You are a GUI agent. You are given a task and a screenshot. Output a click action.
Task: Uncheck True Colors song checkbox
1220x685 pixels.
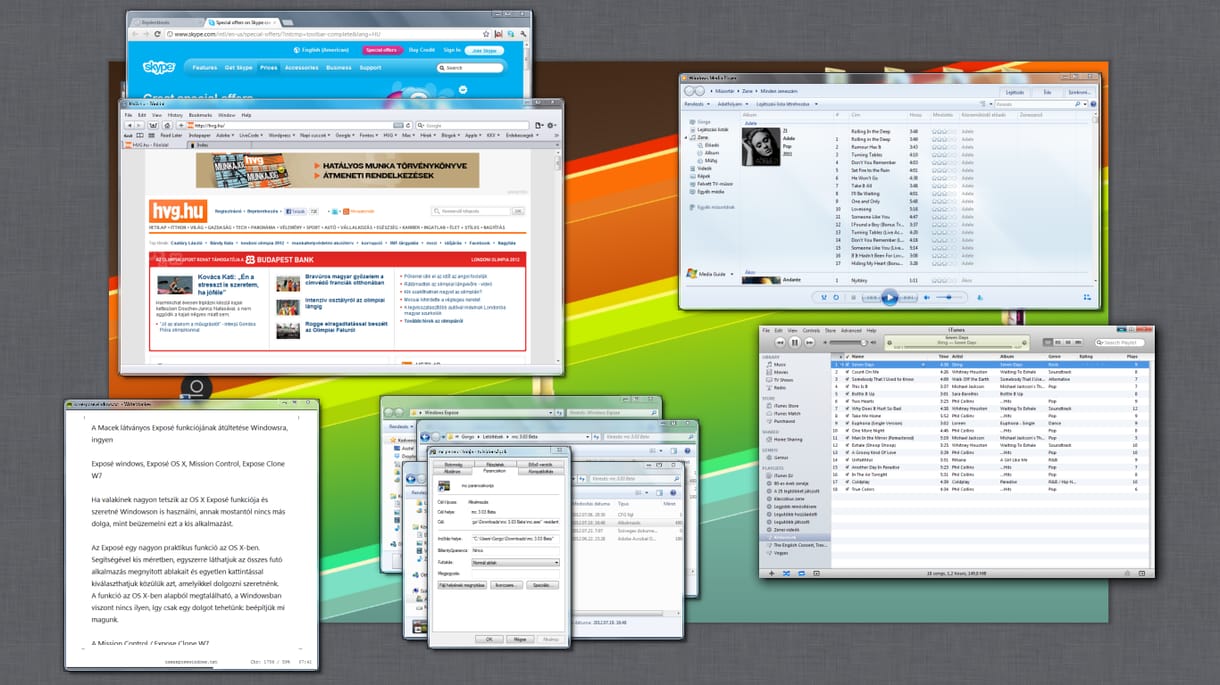(x=847, y=489)
